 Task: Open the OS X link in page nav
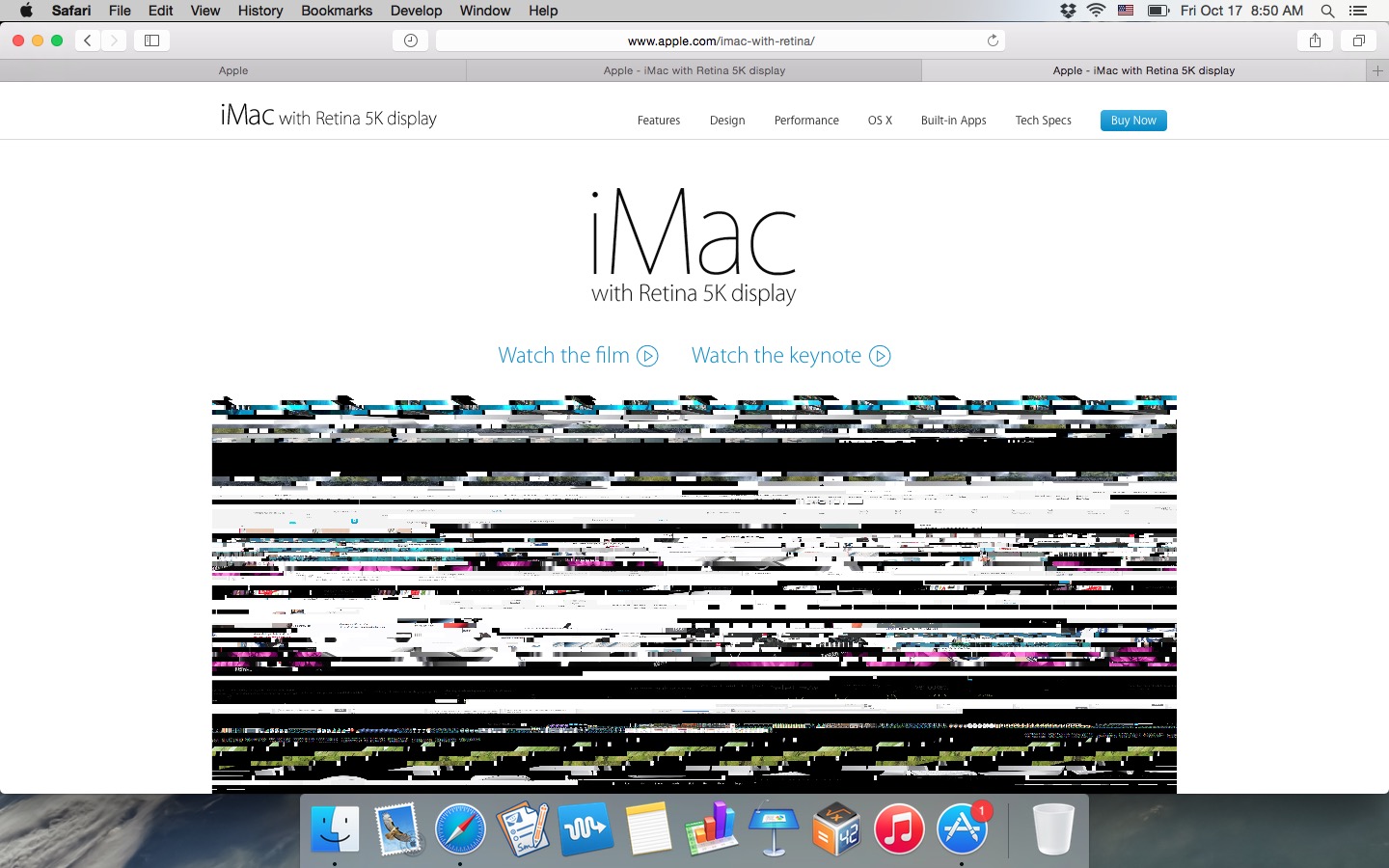click(x=880, y=121)
